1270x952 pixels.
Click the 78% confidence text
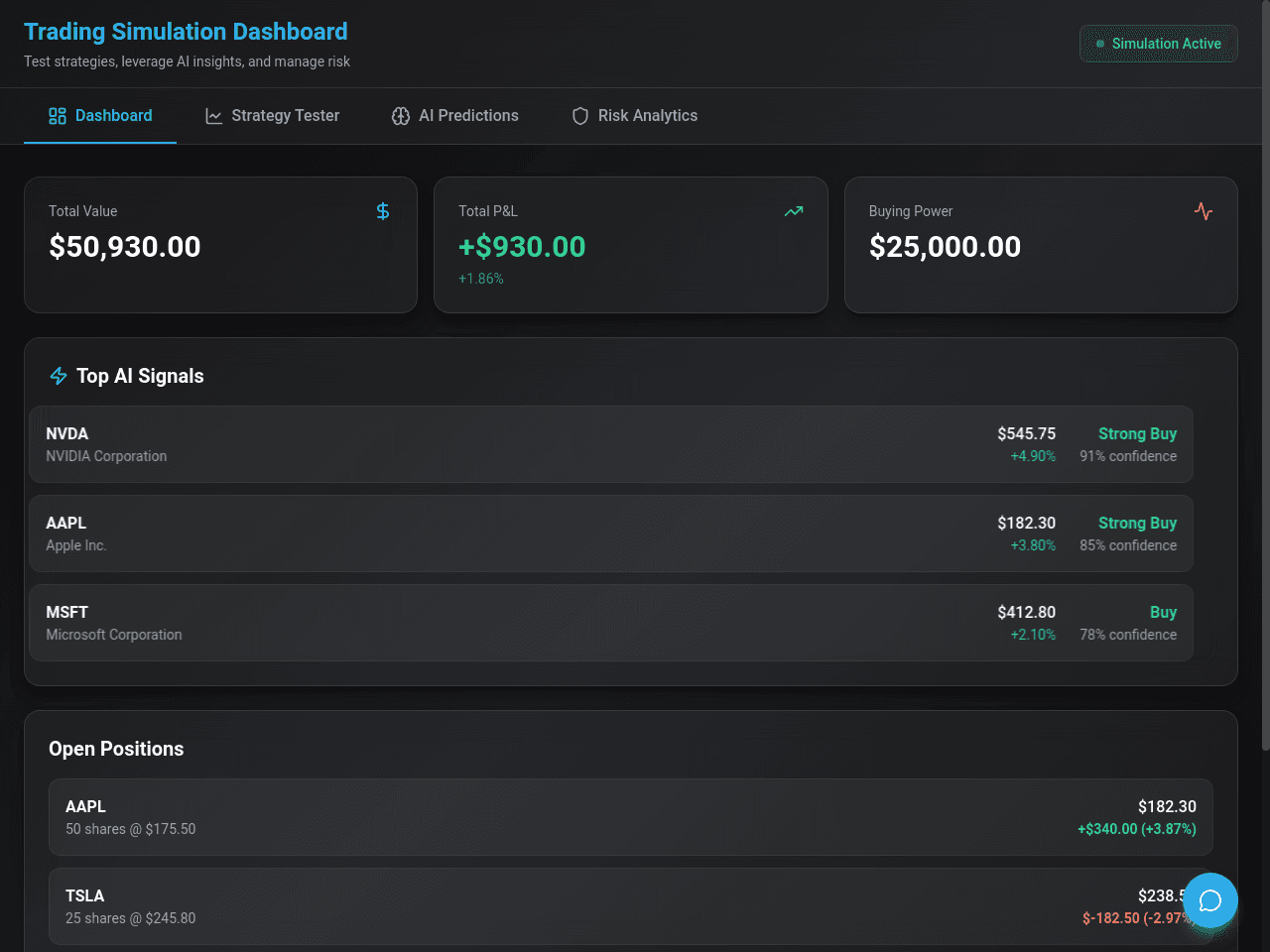[x=1128, y=635]
